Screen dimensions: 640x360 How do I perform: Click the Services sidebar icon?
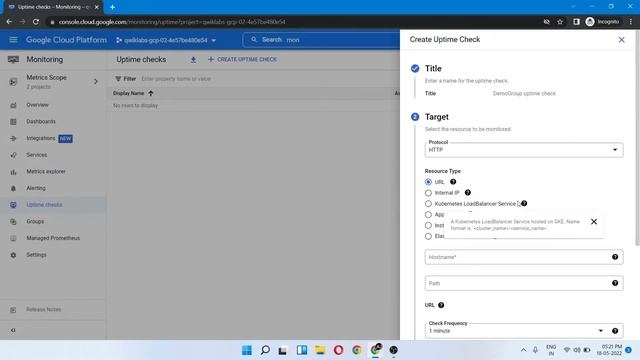pyautogui.click(x=13, y=155)
